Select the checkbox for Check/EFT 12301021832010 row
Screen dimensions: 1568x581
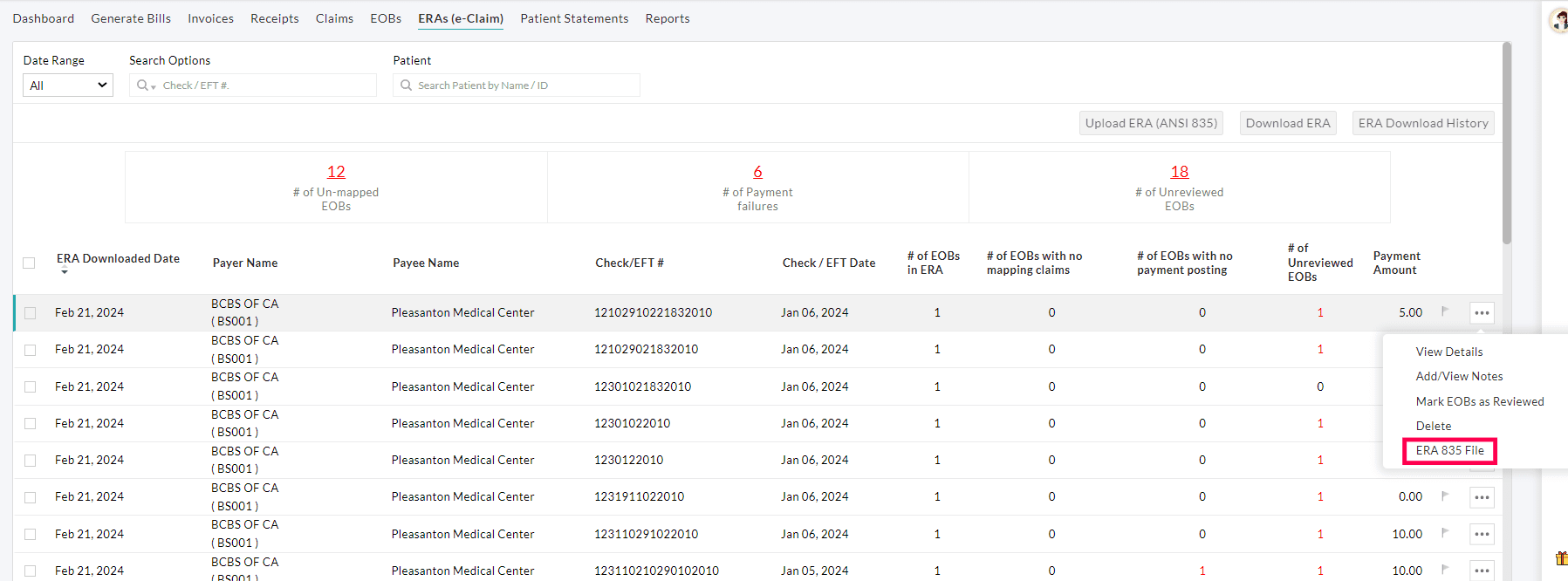click(31, 386)
